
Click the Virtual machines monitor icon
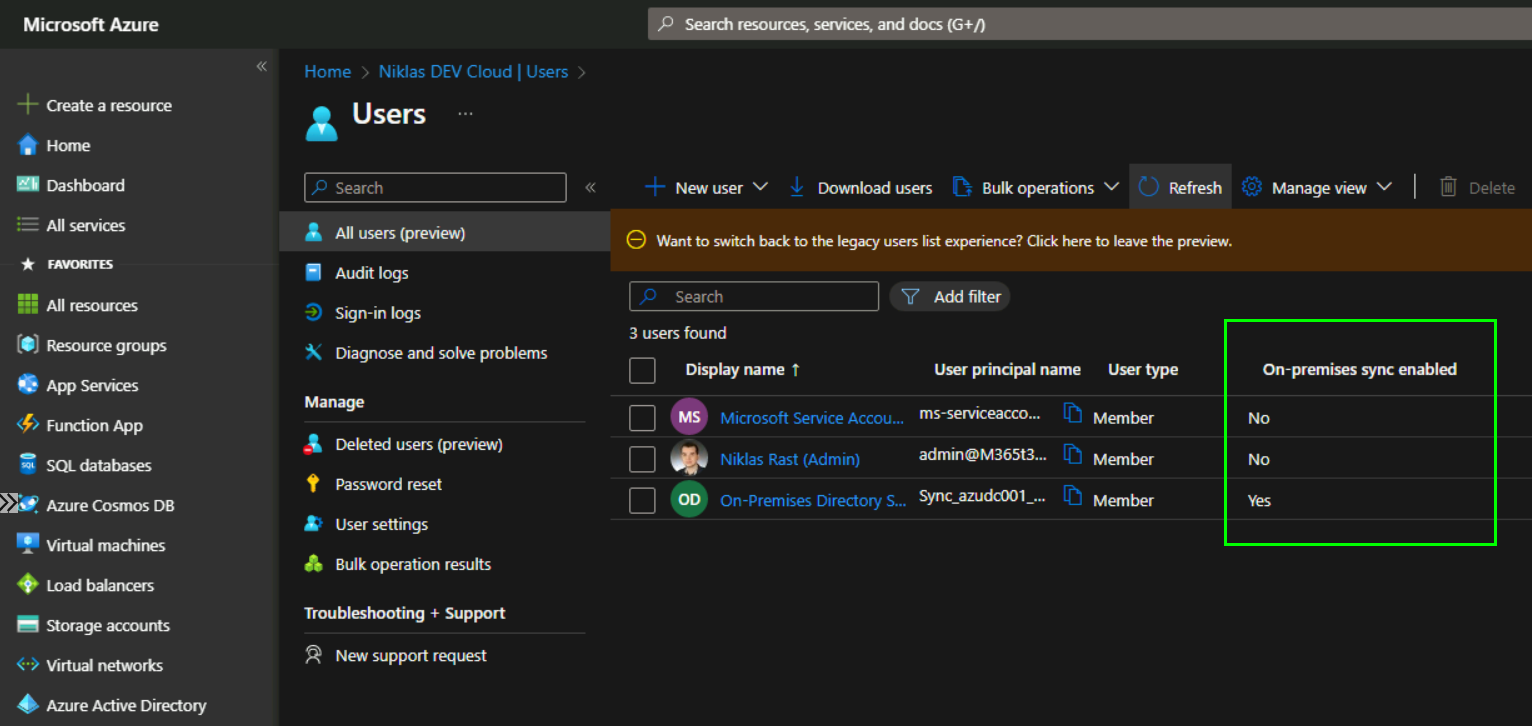click(28, 545)
